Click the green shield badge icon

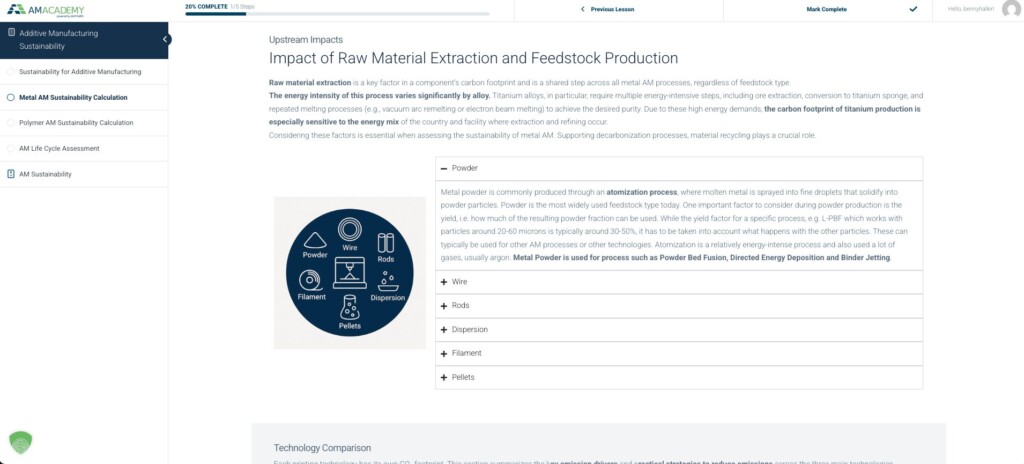21,443
